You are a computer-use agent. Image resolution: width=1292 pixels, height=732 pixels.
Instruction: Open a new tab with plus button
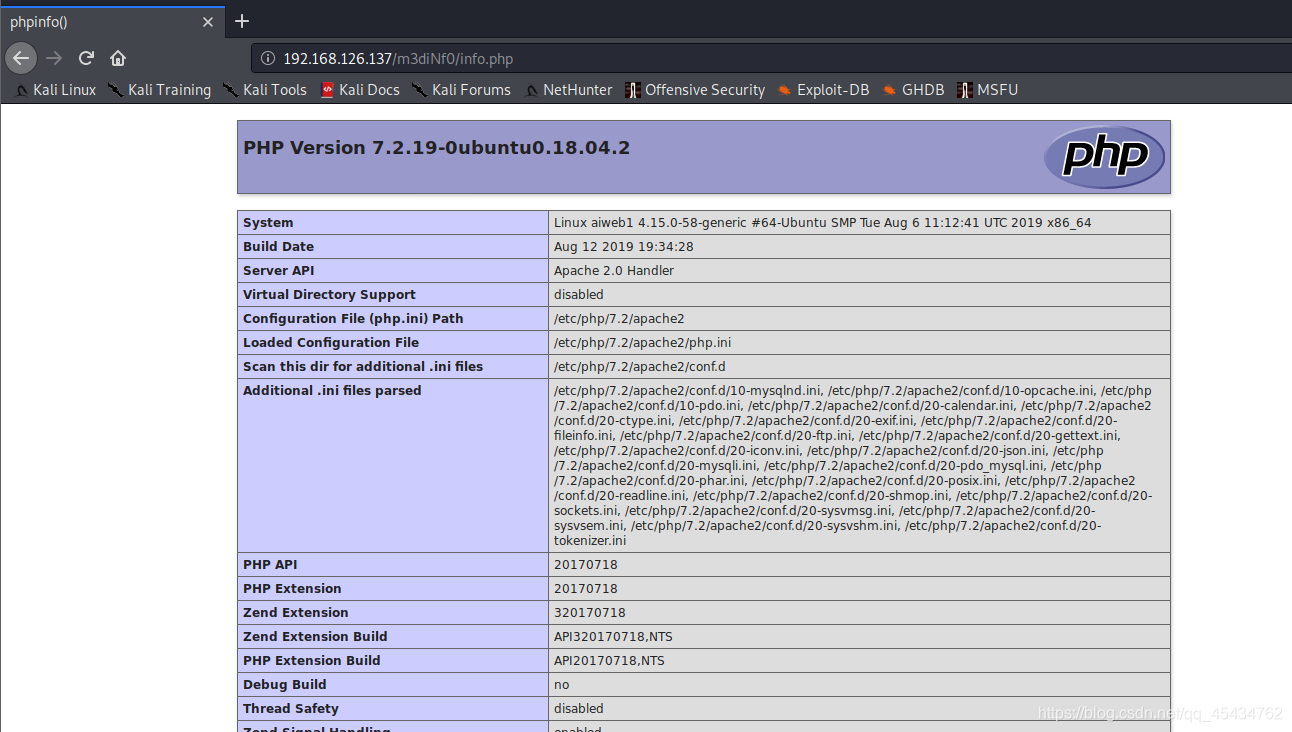tap(242, 21)
